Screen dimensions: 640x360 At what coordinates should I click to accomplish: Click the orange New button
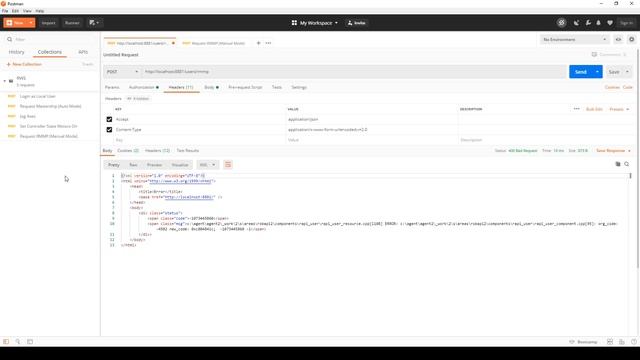(15, 23)
